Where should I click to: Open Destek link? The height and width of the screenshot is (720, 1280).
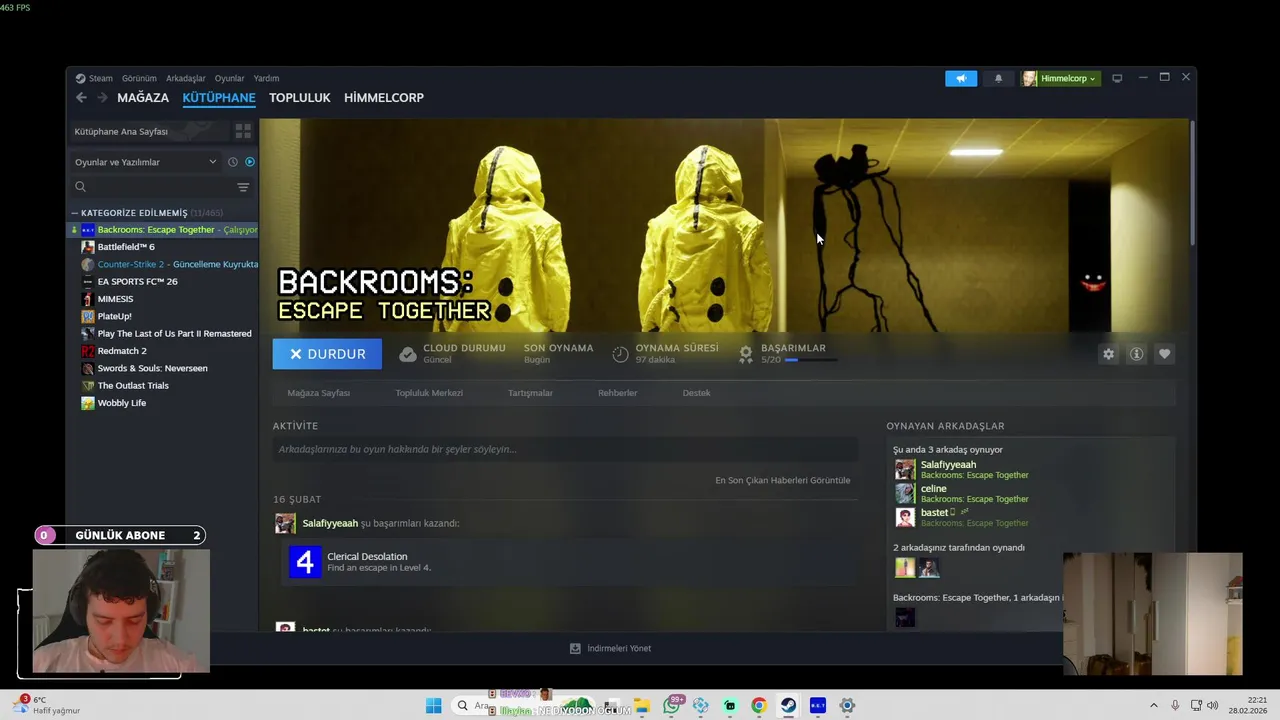696,393
